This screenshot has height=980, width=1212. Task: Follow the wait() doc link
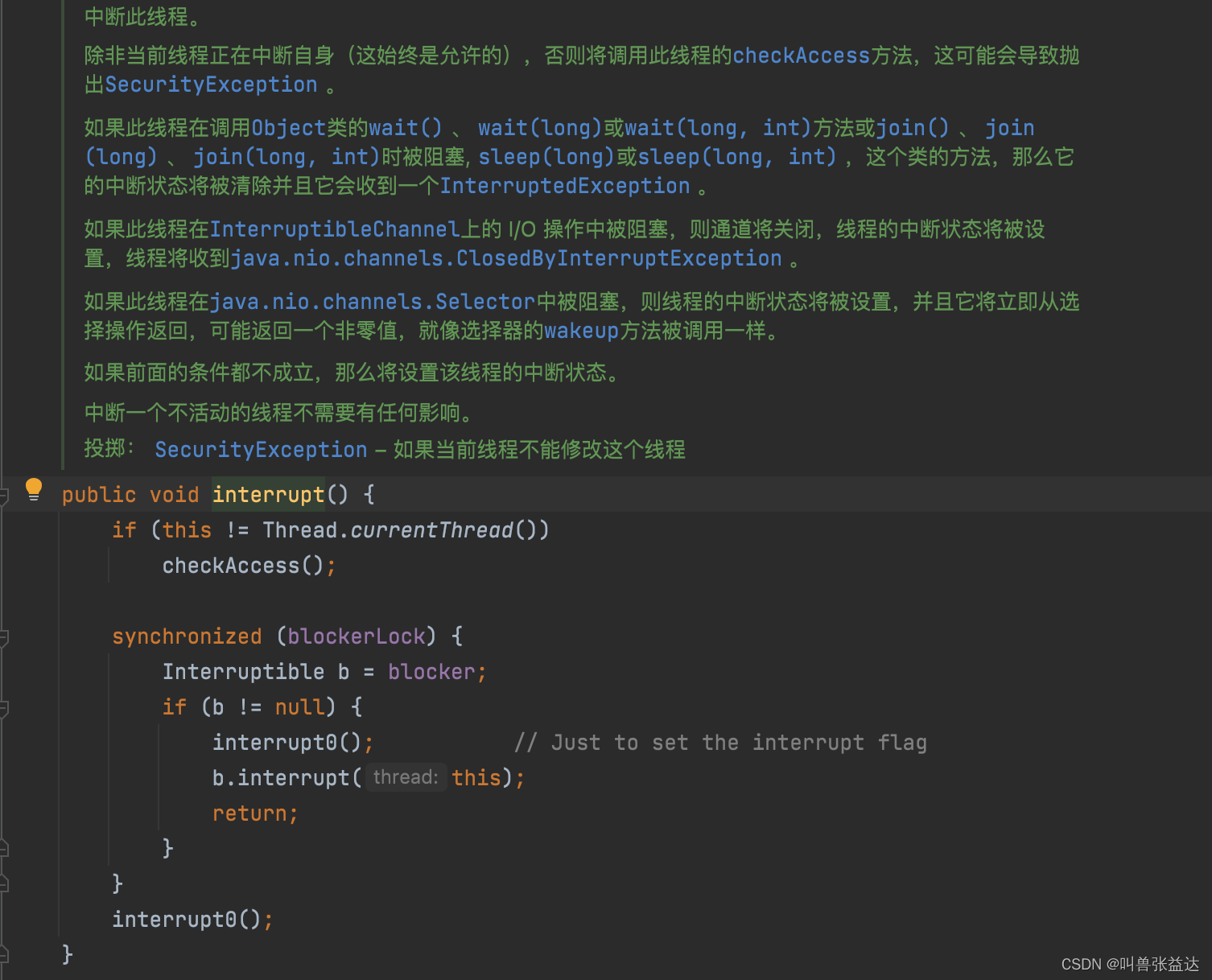point(406,128)
